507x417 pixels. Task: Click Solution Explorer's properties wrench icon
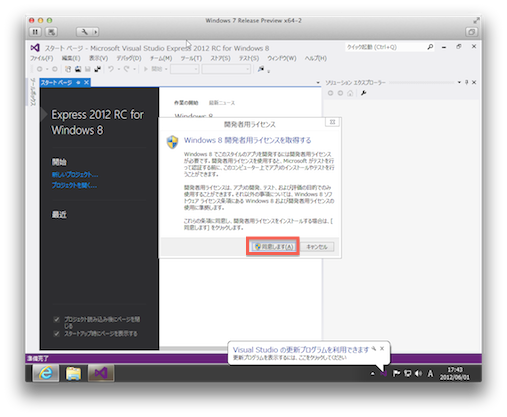pyautogui.click(x=363, y=93)
